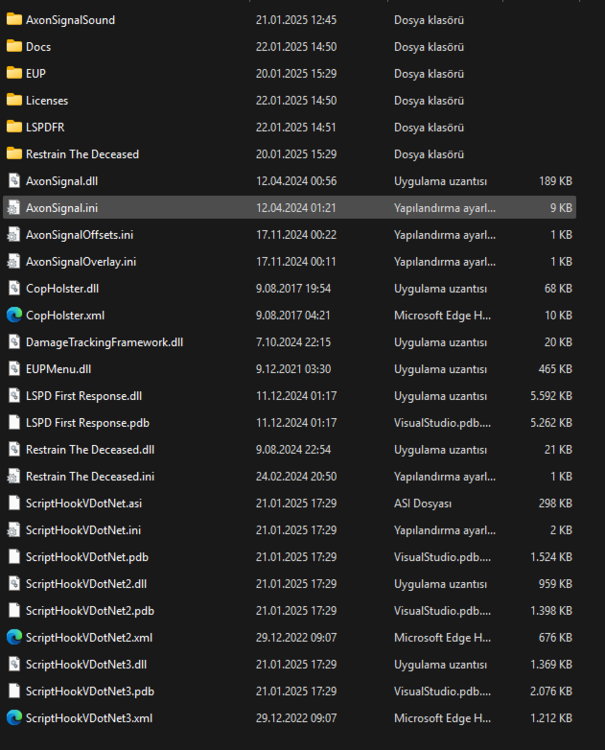The height and width of the screenshot is (750, 605).
Task: Select the ScriptHookVDotNet2.dll file name
Action: (x=86, y=584)
